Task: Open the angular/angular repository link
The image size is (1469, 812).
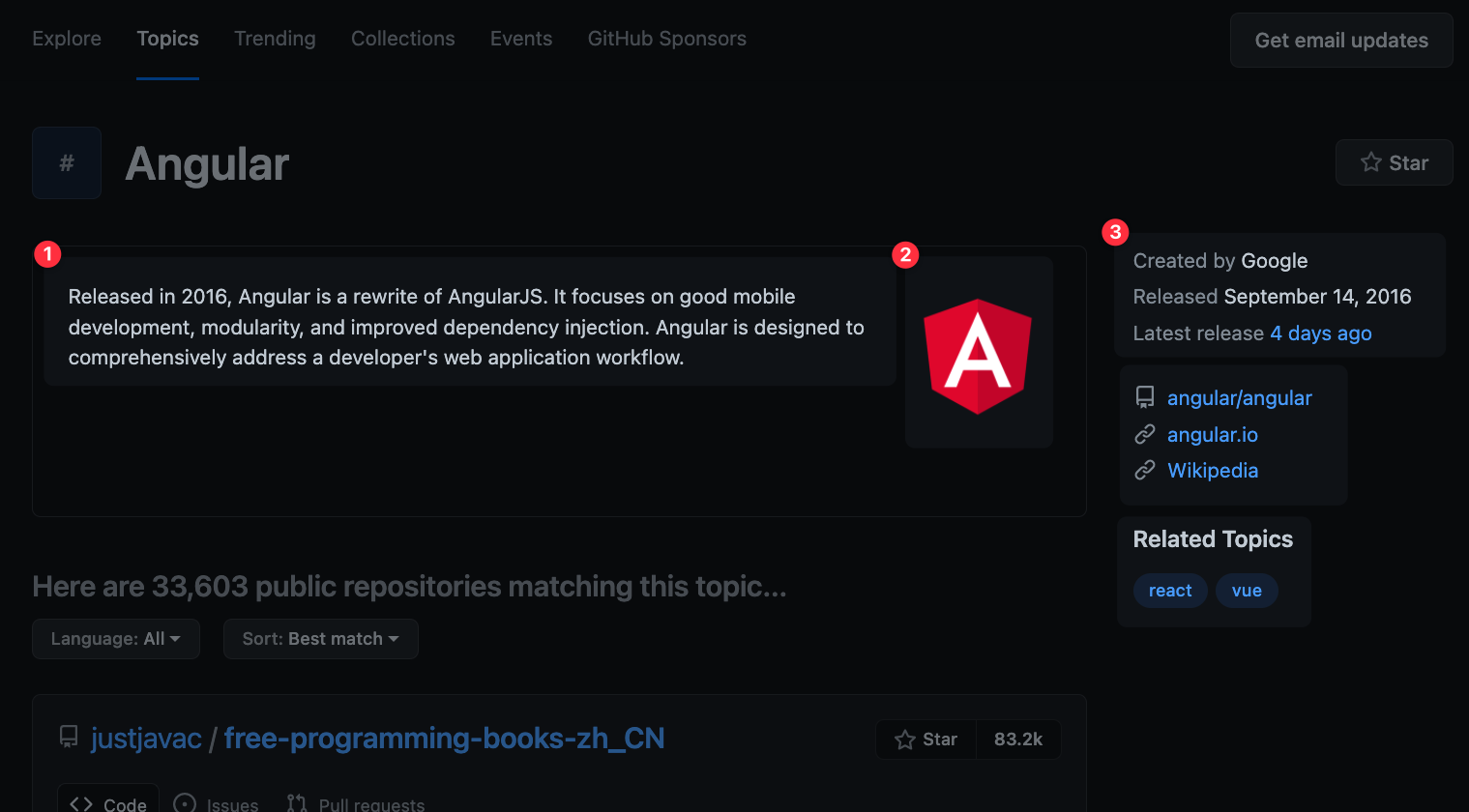Action: (1239, 397)
